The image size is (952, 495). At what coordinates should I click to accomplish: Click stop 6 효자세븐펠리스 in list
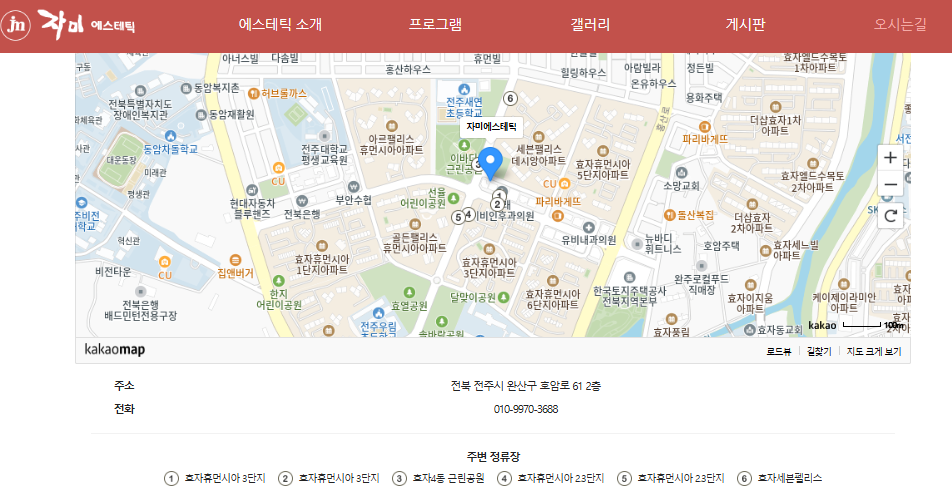[780, 478]
